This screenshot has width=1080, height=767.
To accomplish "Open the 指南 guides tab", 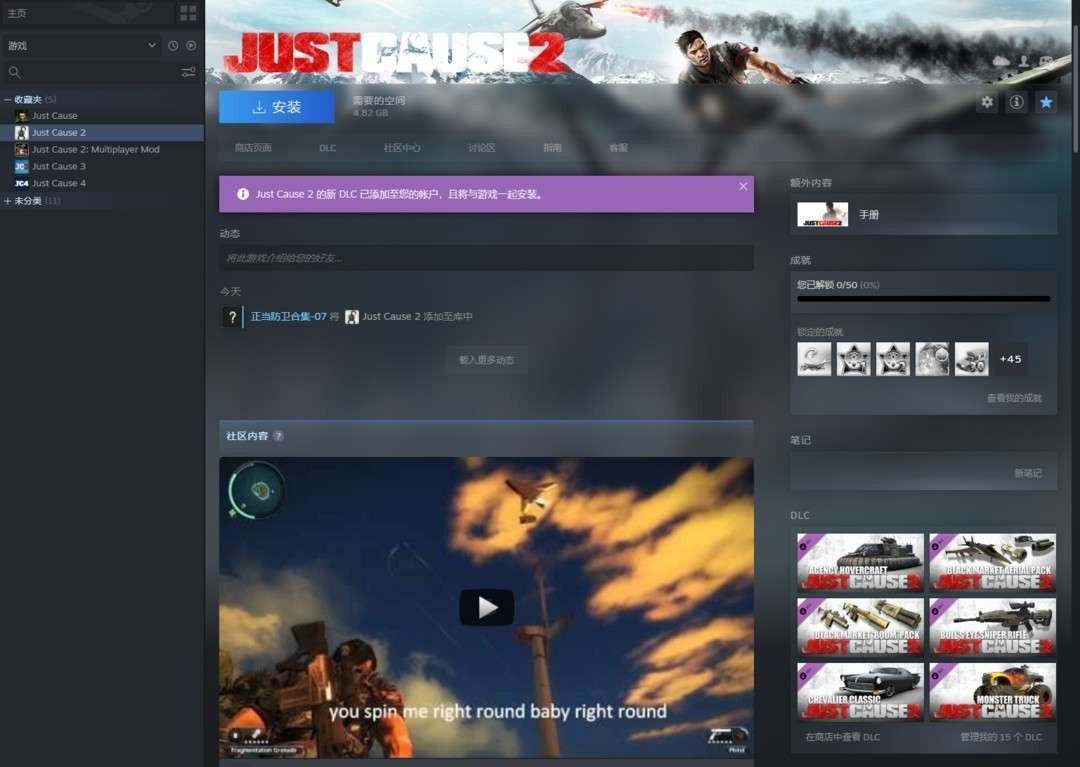I will click(552, 147).
